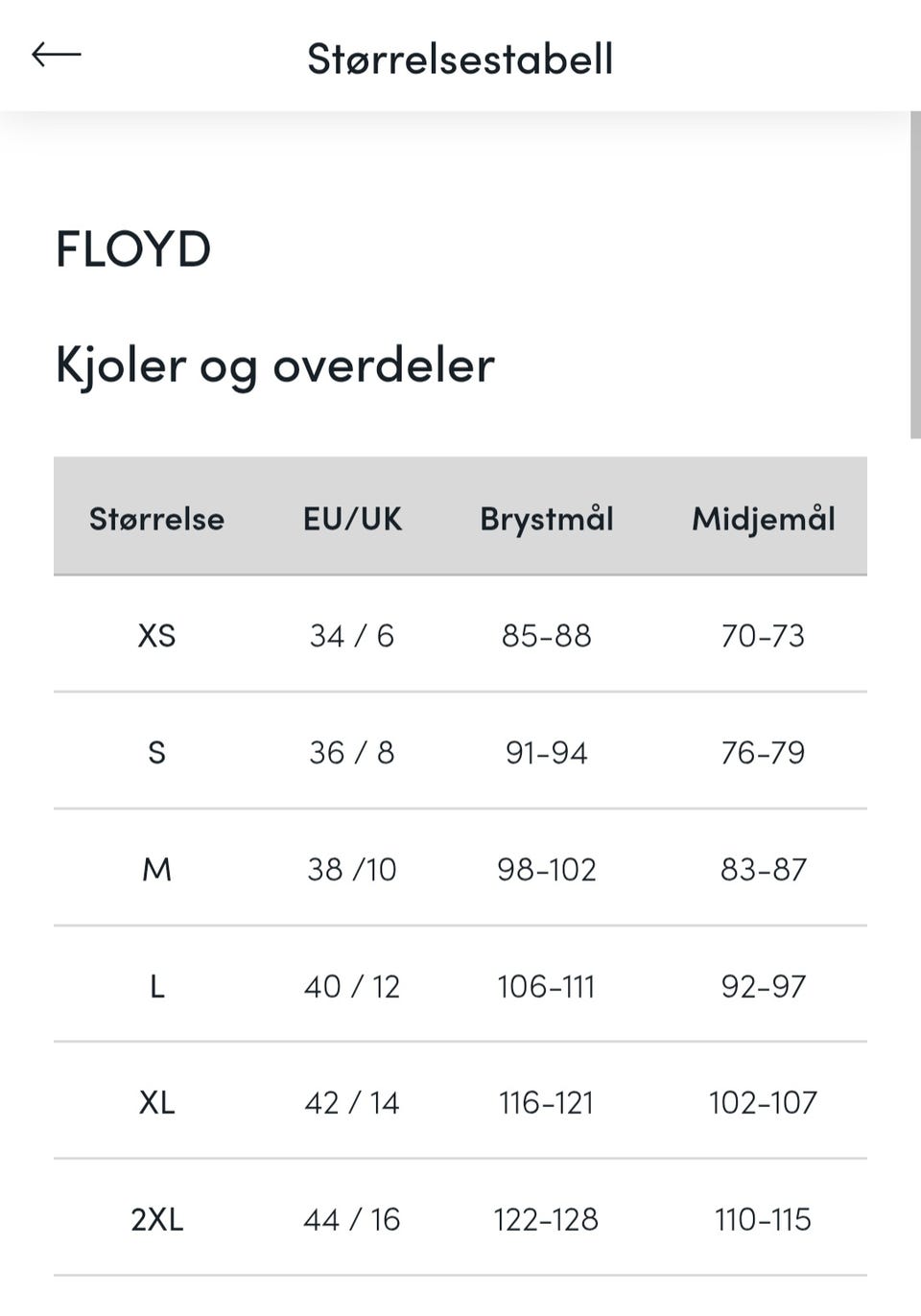Click the 102-107 Midjemål value

[x=764, y=1102]
